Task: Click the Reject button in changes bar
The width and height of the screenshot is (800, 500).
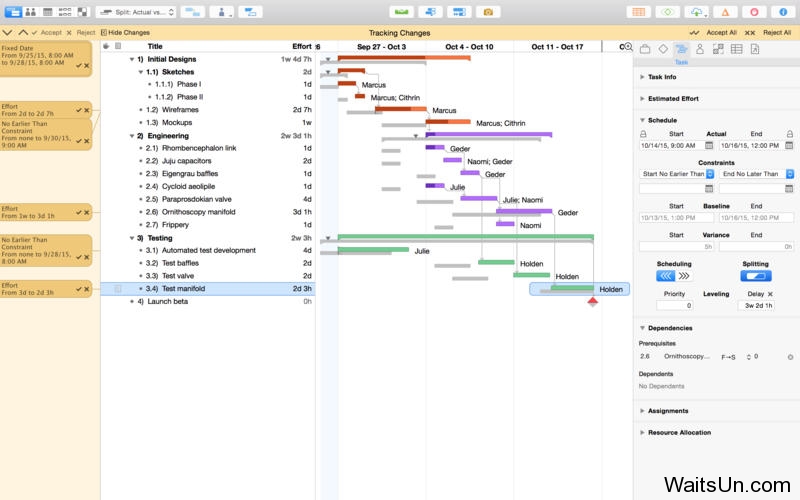Action: click(x=81, y=33)
